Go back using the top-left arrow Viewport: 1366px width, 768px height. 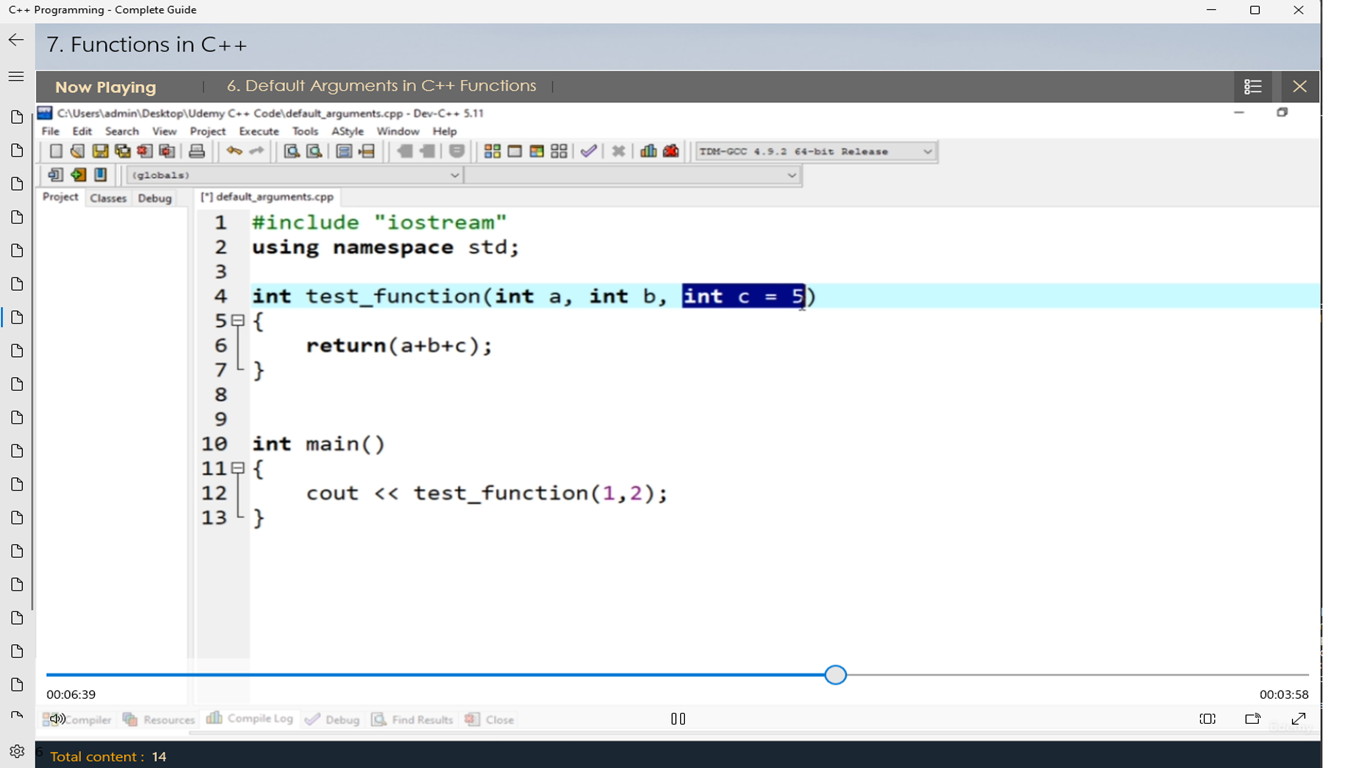point(15,41)
